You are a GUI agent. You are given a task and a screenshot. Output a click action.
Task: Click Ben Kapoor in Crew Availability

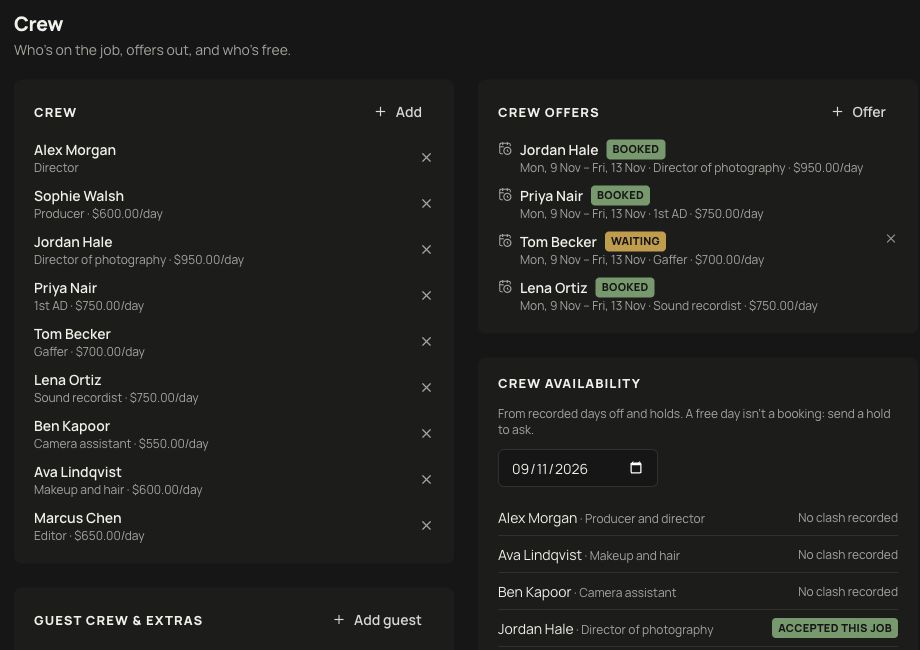click(535, 593)
